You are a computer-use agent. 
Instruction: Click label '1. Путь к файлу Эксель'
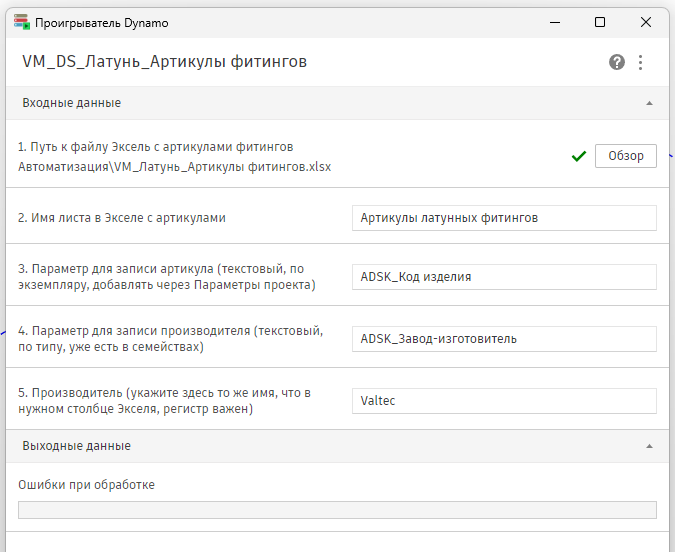point(155,147)
